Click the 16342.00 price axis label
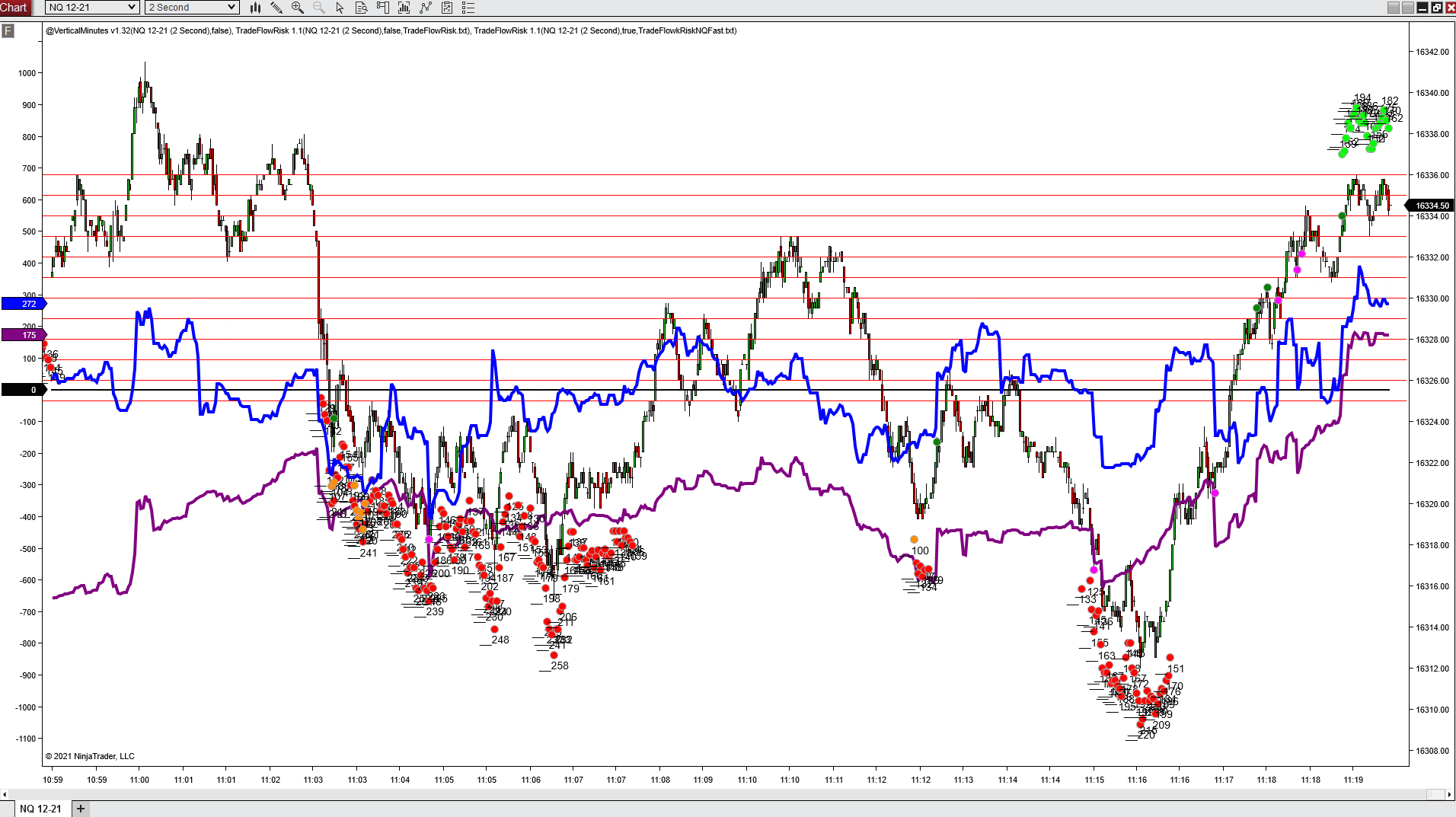This screenshot has height=817, width=1456. (1432, 52)
